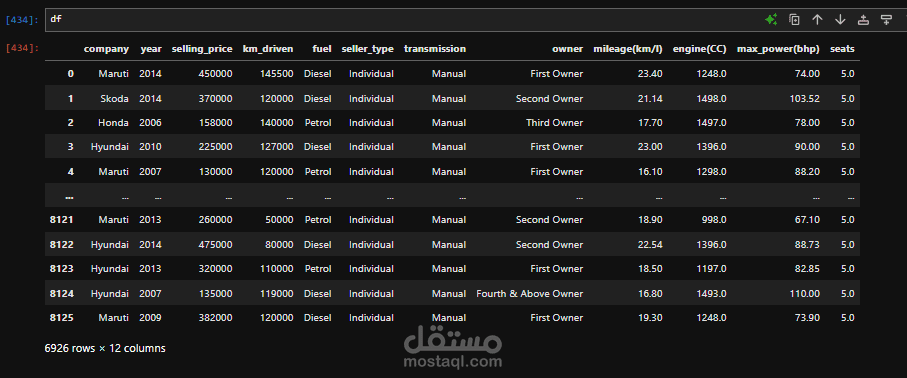
Task: Move the cell down with the down arrow
Action: coord(840,20)
